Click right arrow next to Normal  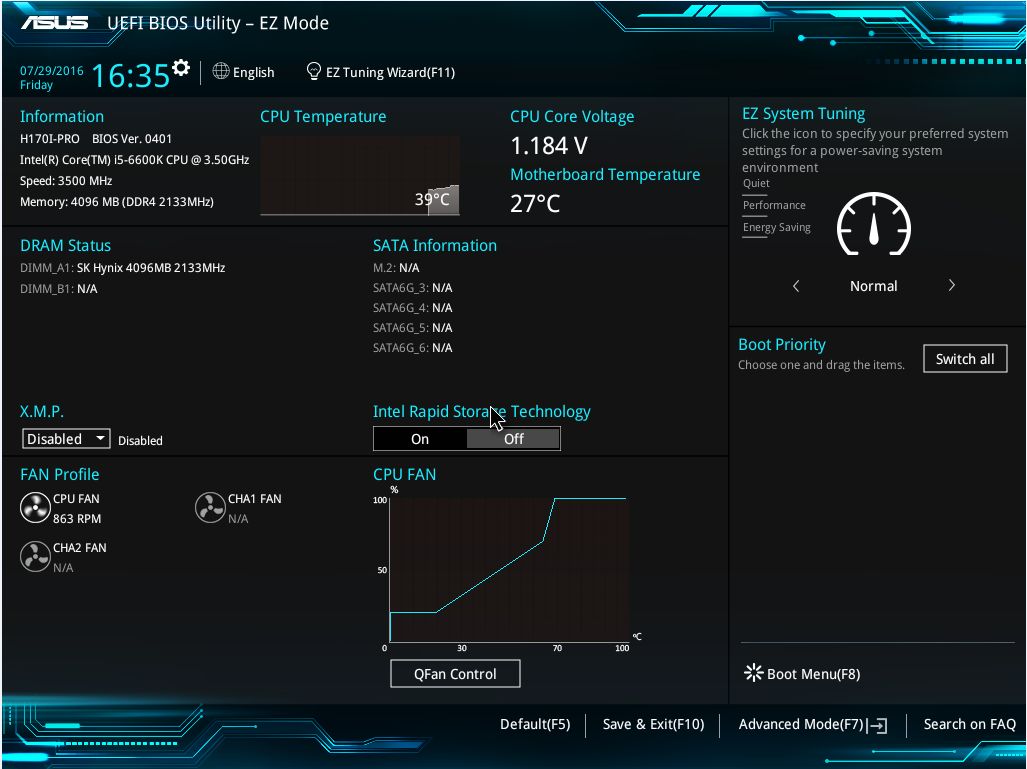[x=951, y=286]
